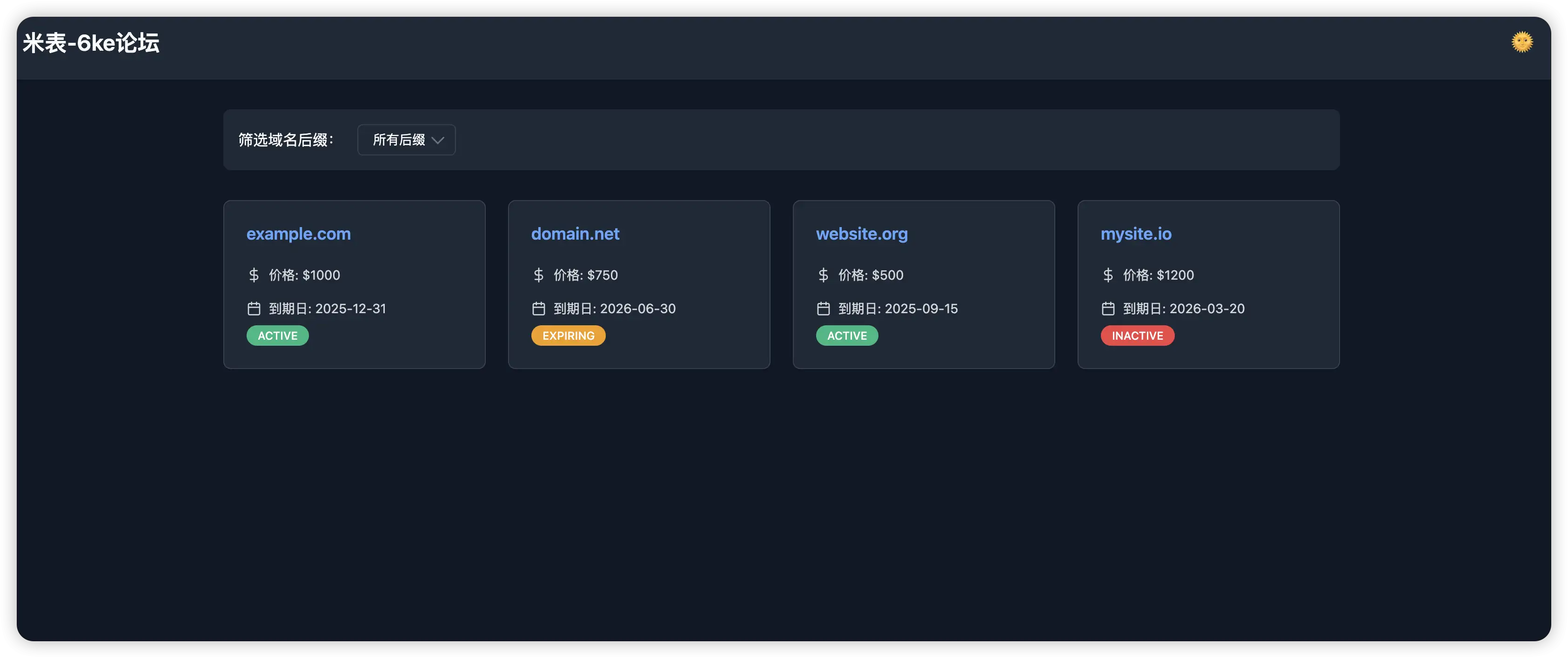Viewport: 1568px width, 658px height.
Task: Click the dollar icon on domain.net card
Action: 538,275
